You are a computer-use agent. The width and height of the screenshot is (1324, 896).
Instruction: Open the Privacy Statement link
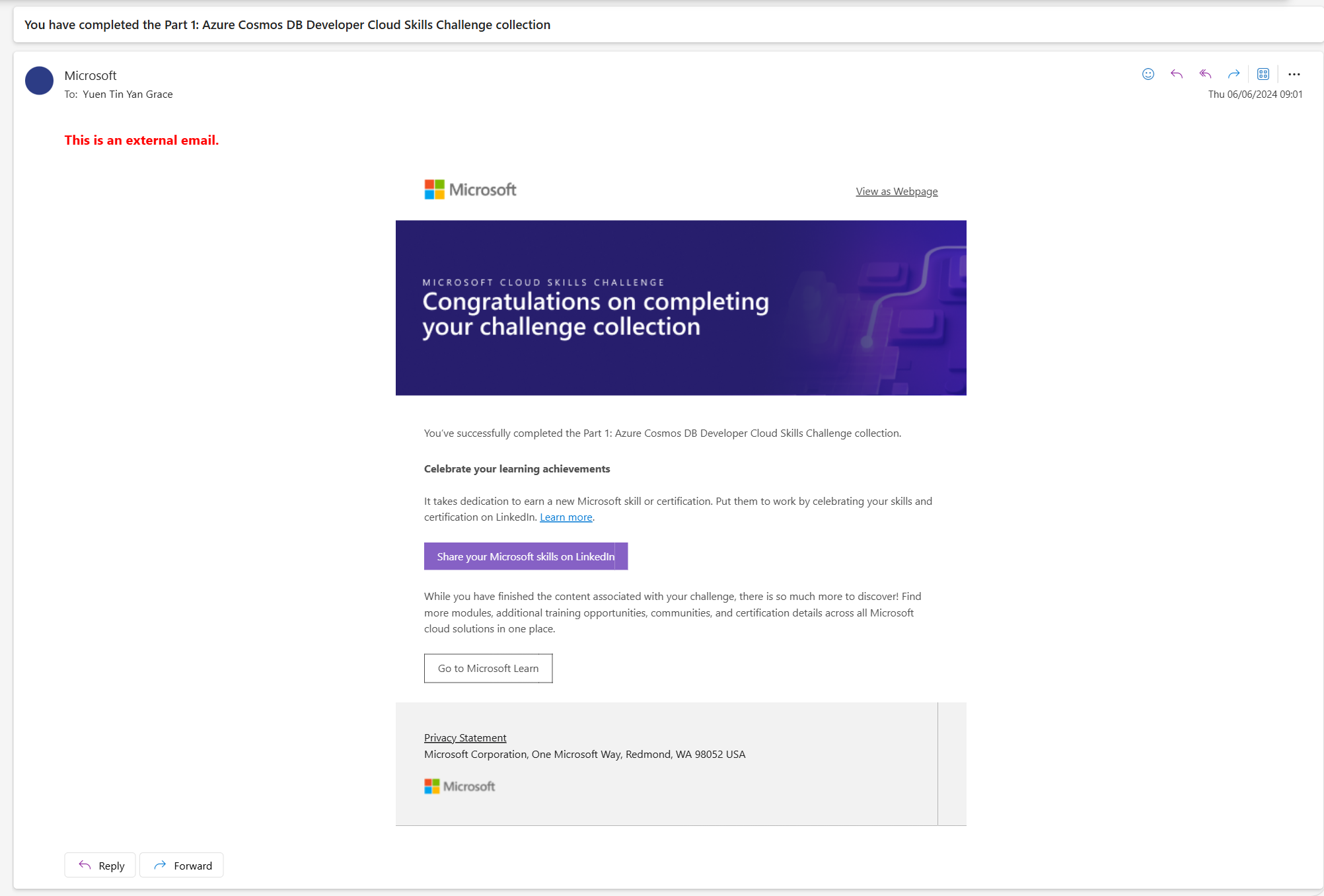pyautogui.click(x=465, y=737)
